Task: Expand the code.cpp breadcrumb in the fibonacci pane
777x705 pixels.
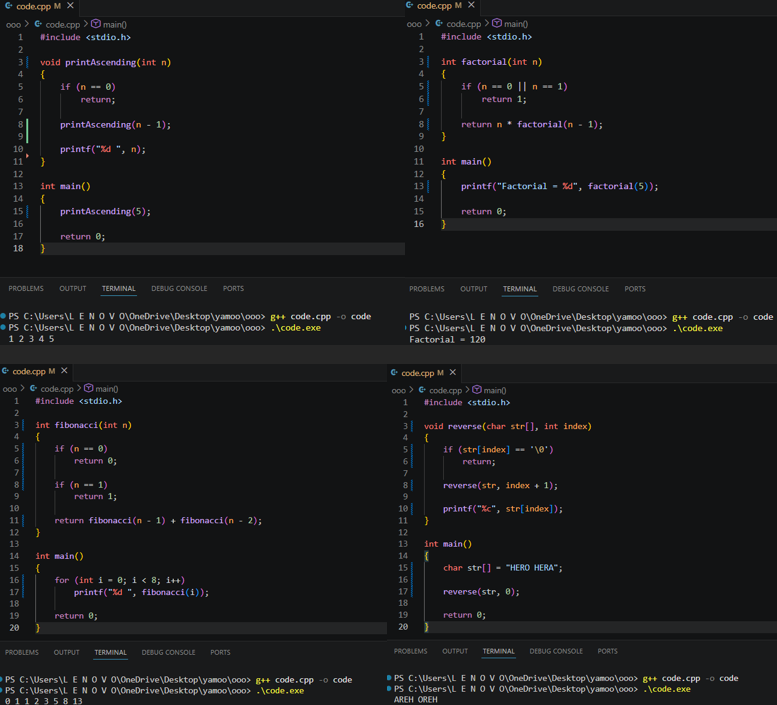Action: click(57, 389)
